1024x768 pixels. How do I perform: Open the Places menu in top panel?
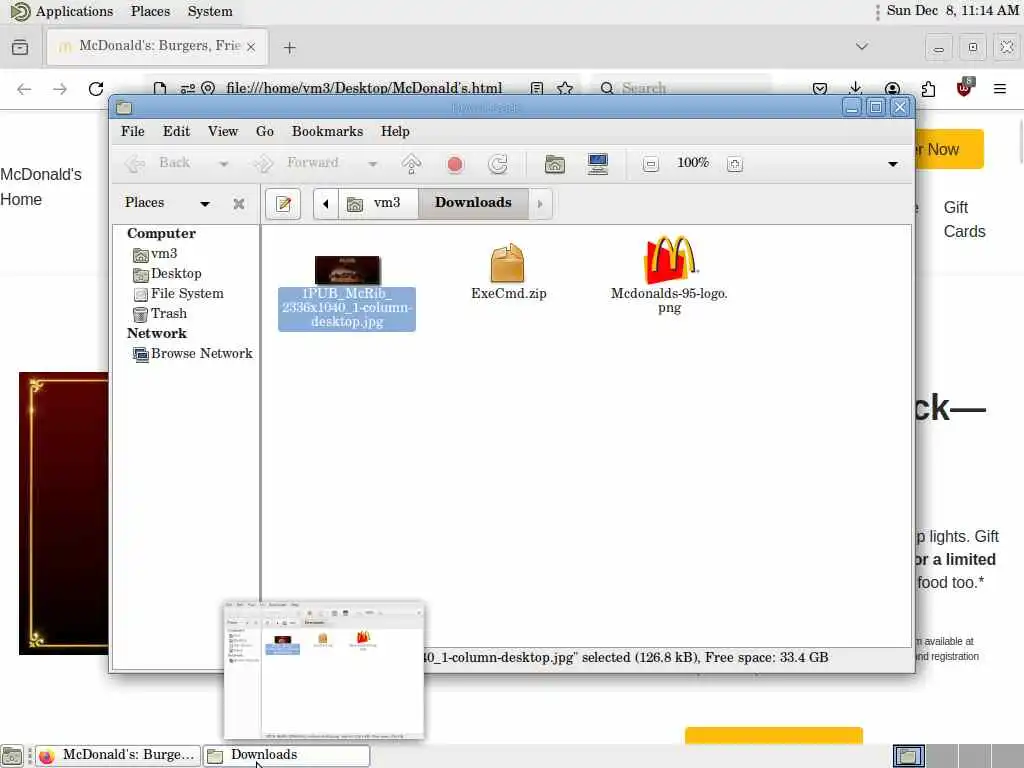pos(150,11)
